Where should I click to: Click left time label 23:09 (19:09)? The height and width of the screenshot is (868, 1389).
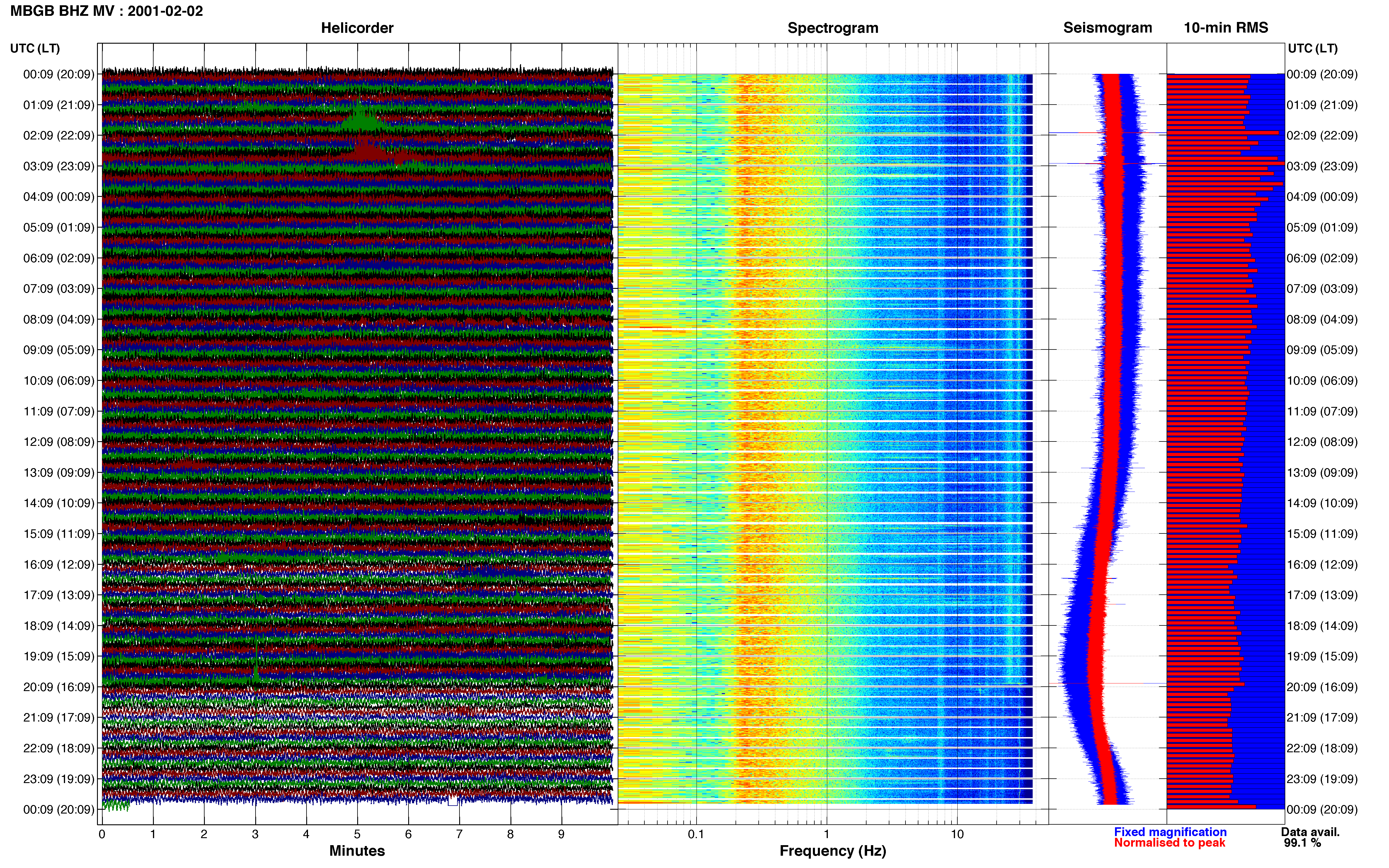coord(59,779)
